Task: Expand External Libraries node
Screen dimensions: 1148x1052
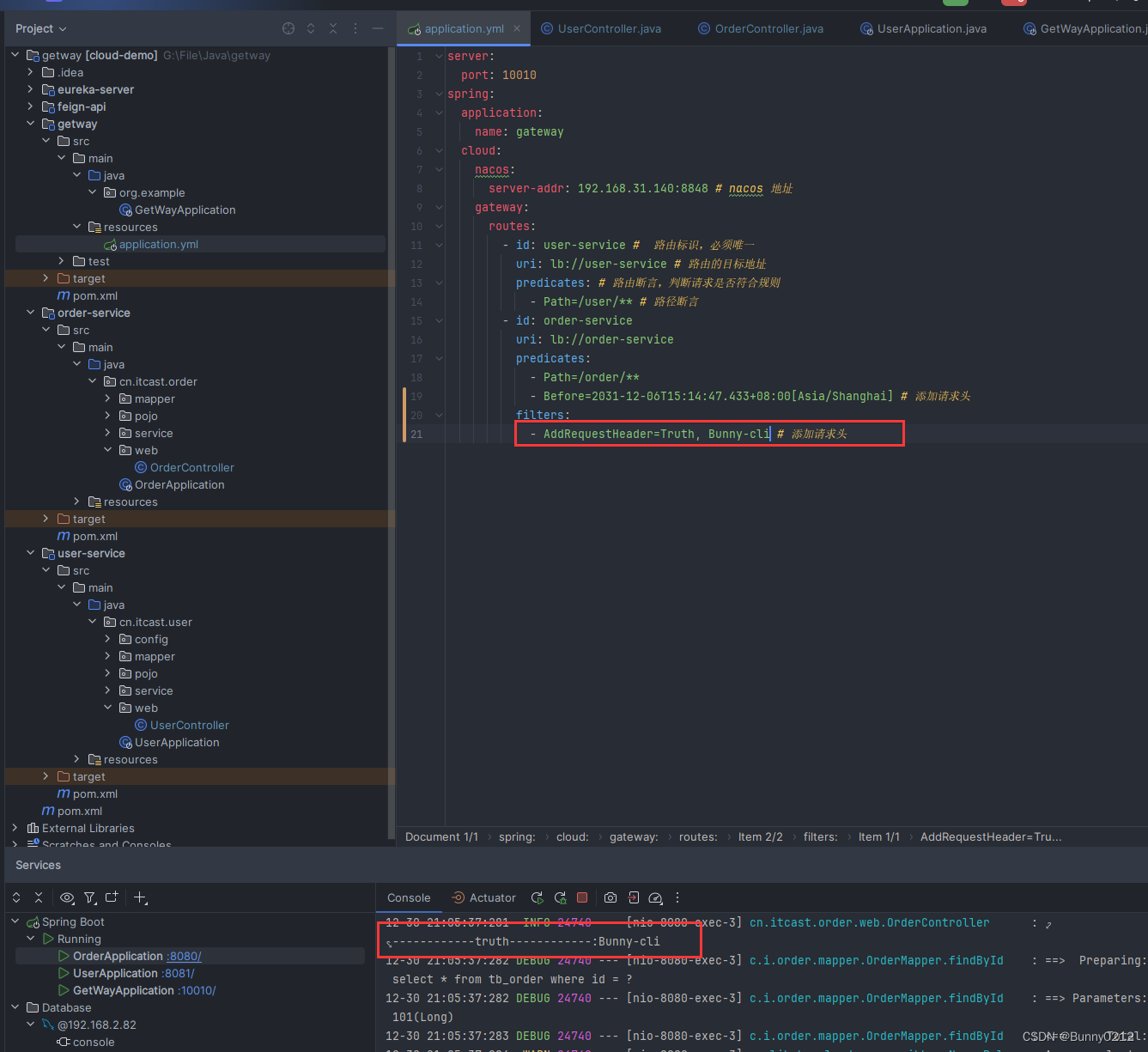Action: pyautogui.click(x=15, y=828)
